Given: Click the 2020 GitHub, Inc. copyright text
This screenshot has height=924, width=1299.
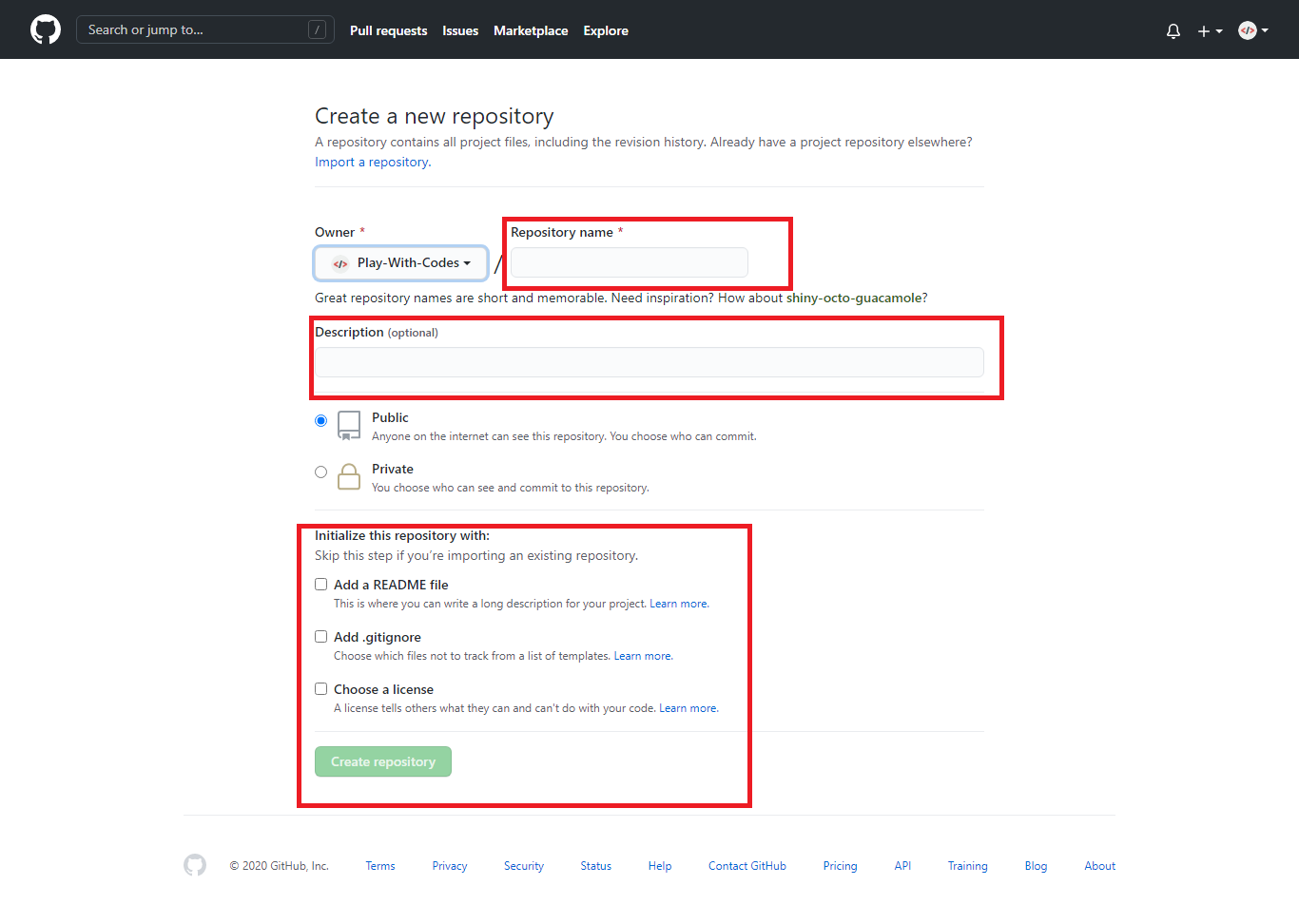Looking at the screenshot, I should (x=279, y=866).
